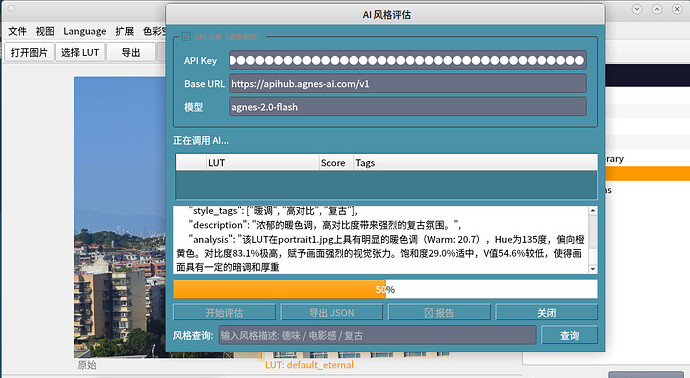Click the 查询 button
Viewport: 690px width, 378px height.
569,335
